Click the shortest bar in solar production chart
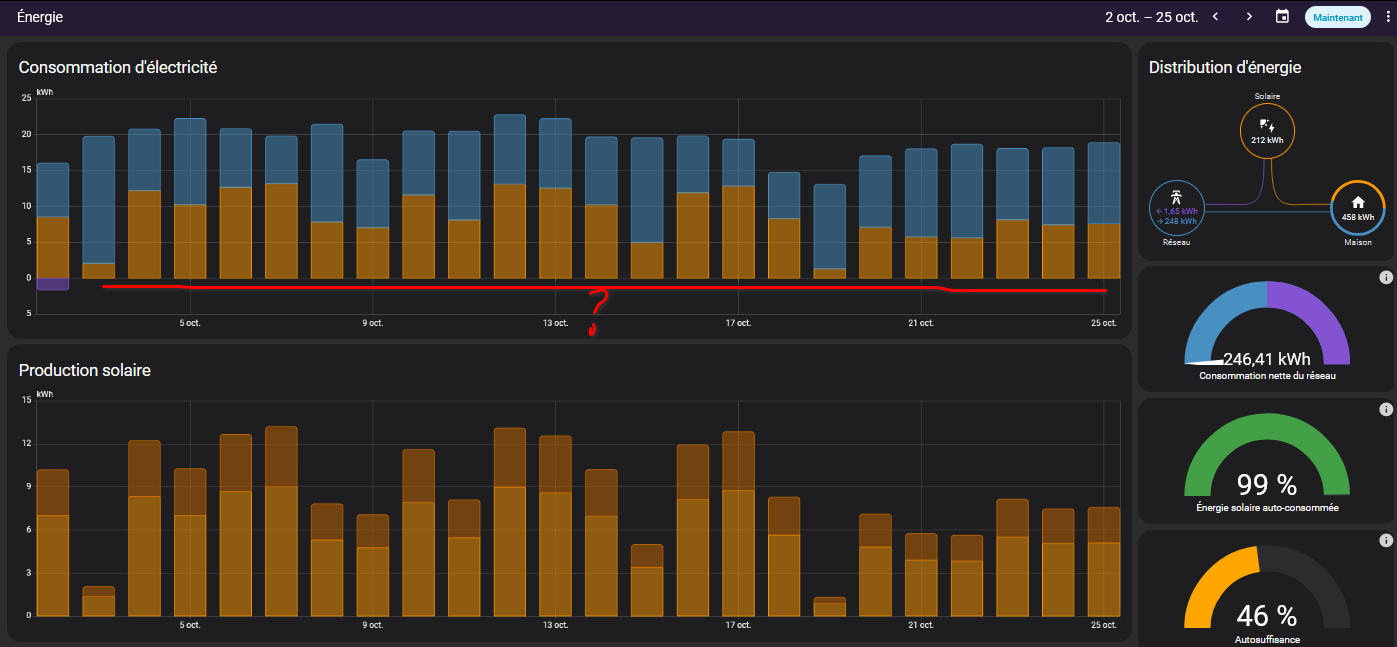The height and width of the screenshot is (647, 1397). [x=829, y=606]
